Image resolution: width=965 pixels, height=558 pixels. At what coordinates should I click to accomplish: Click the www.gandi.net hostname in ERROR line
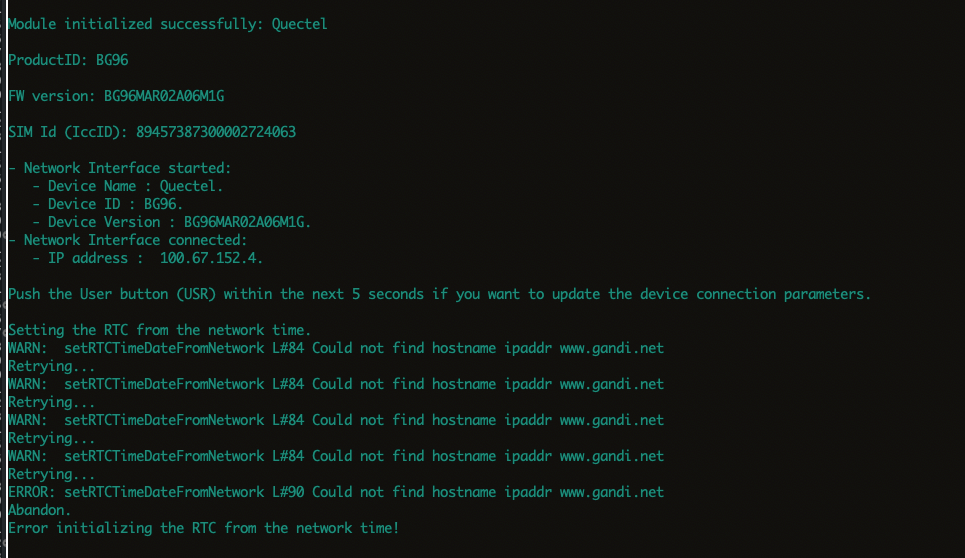pyautogui.click(x=612, y=492)
